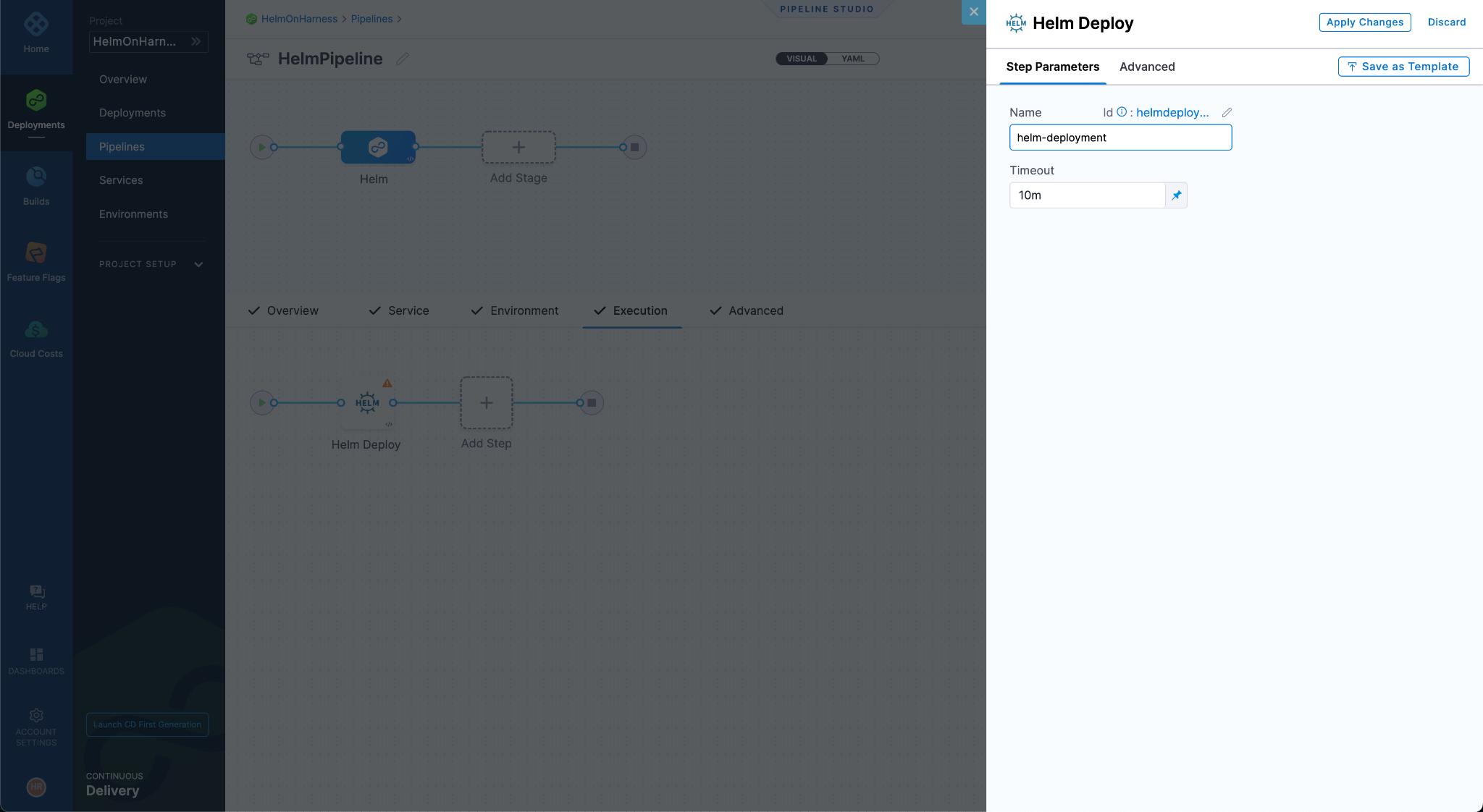Click the Help icon in the sidebar
The width and height of the screenshot is (1483, 812).
click(36, 592)
